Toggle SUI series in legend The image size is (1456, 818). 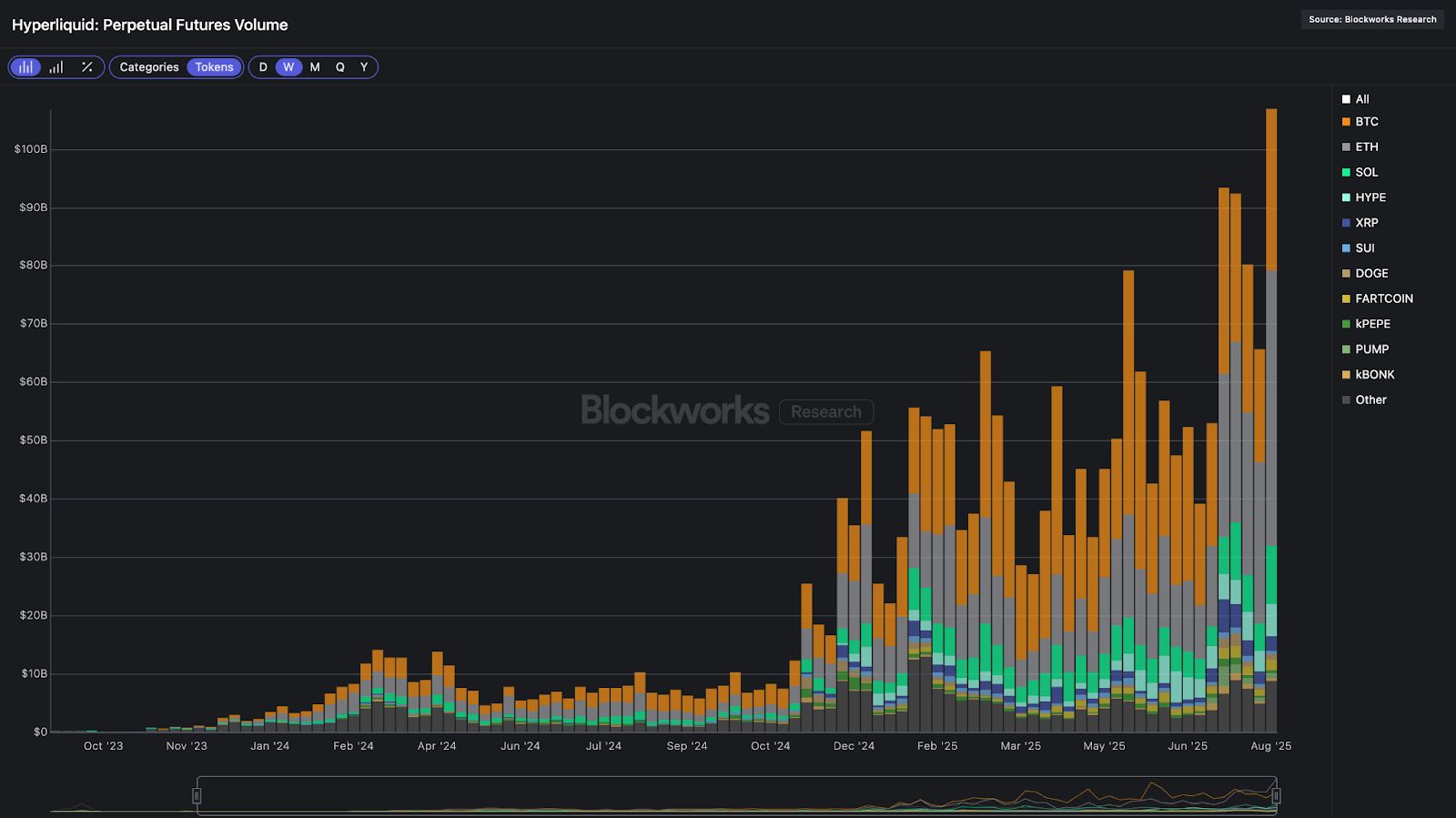(1358, 248)
